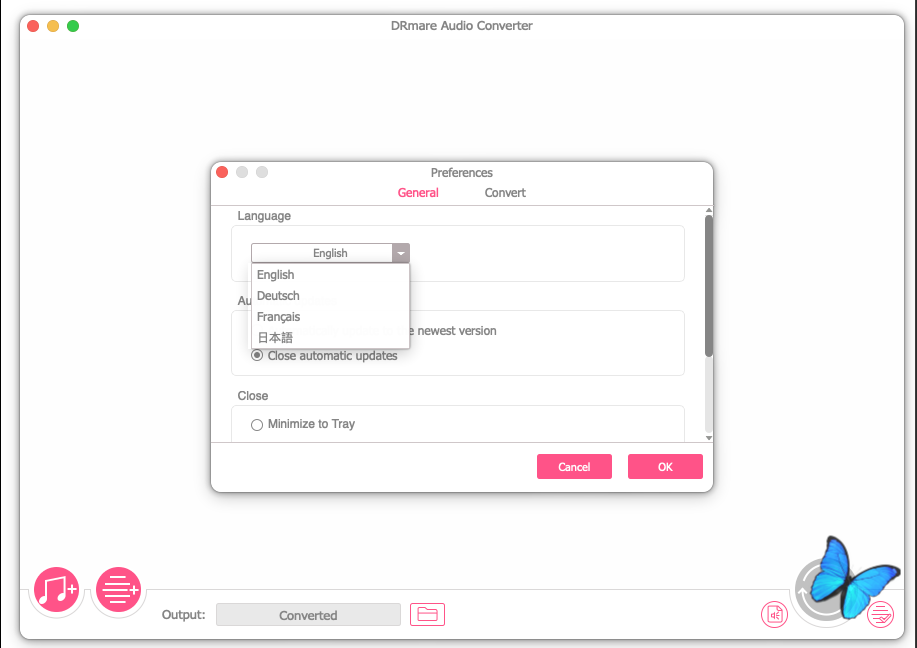Click the audio format settings icon
This screenshot has height=648, width=917.
click(774, 615)
